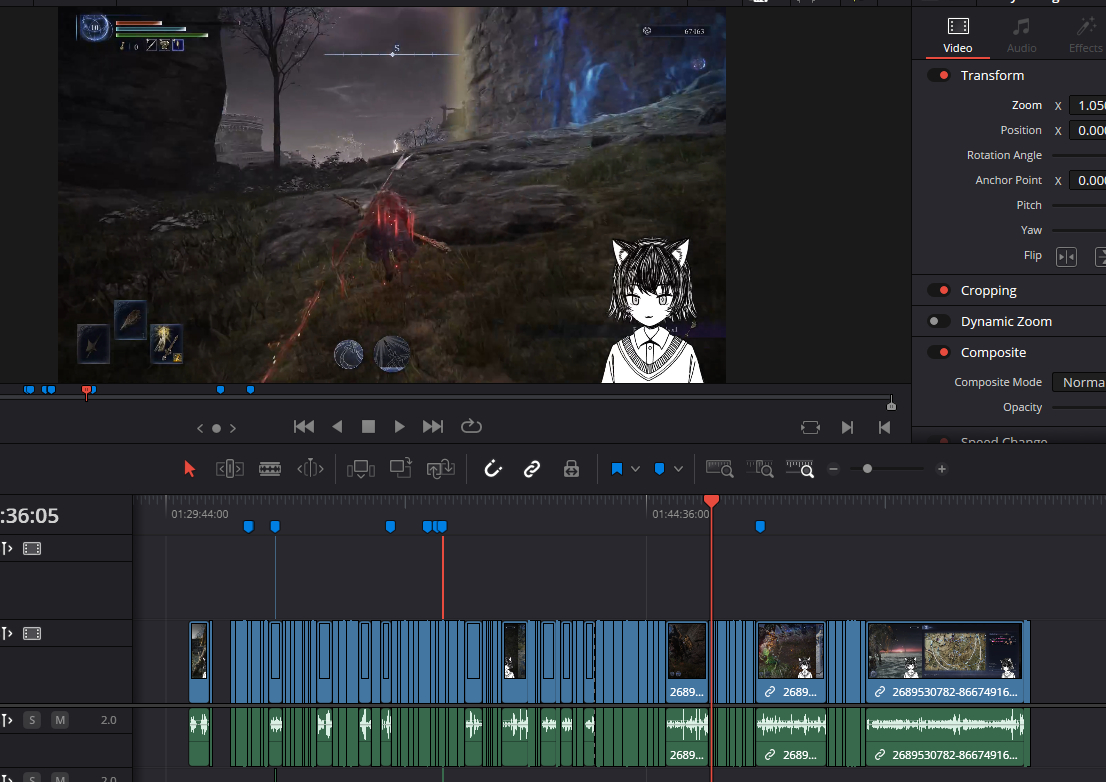This screenshot has height=782, width=1106.
Task: Toggle Linked Selection chain icon
Action: click(532, 469)
